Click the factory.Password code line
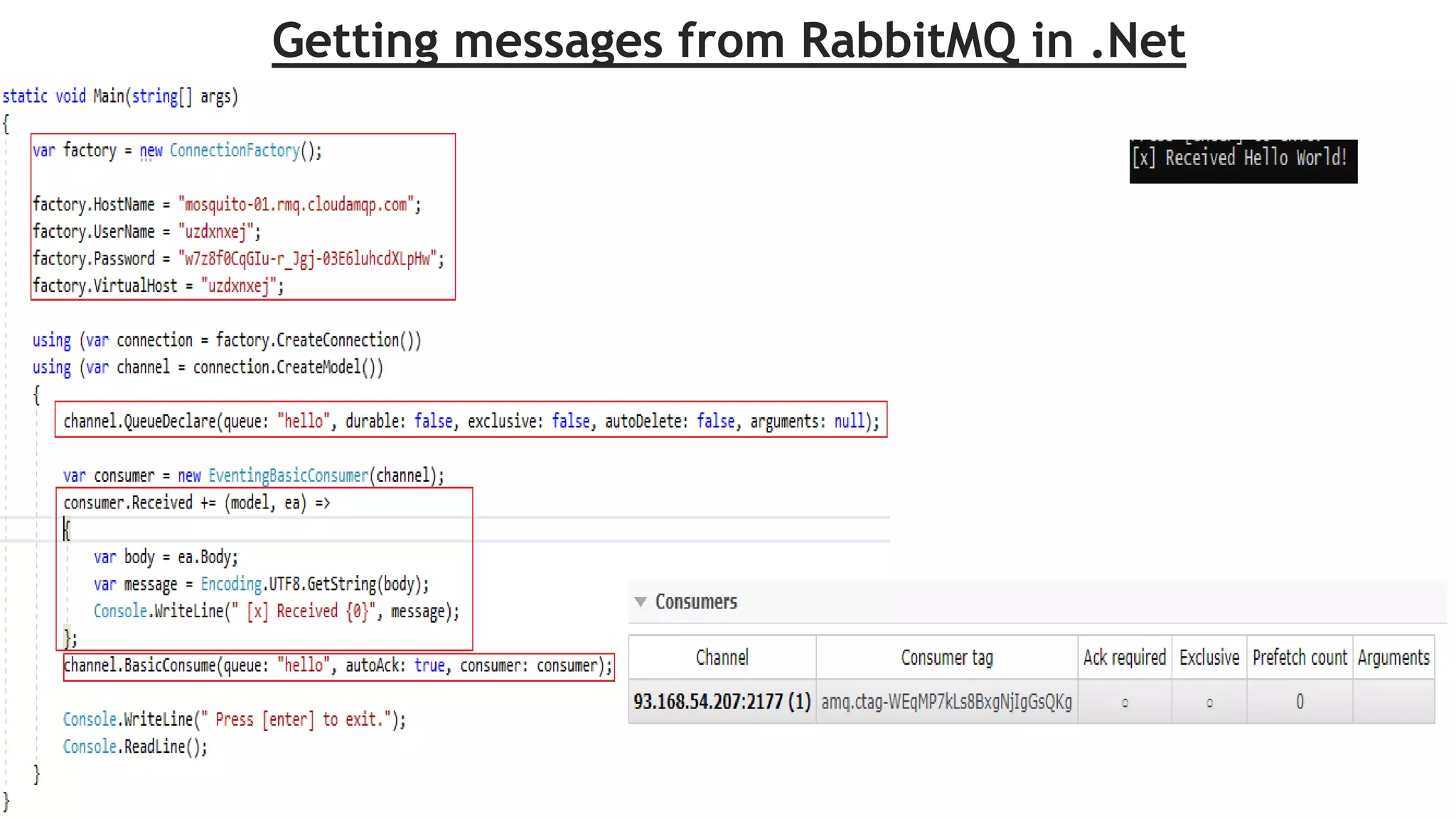1456x819 pixels. tap(238, 259)
